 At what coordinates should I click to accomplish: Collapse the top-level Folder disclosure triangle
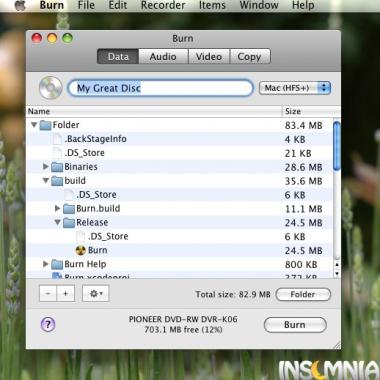34,125
